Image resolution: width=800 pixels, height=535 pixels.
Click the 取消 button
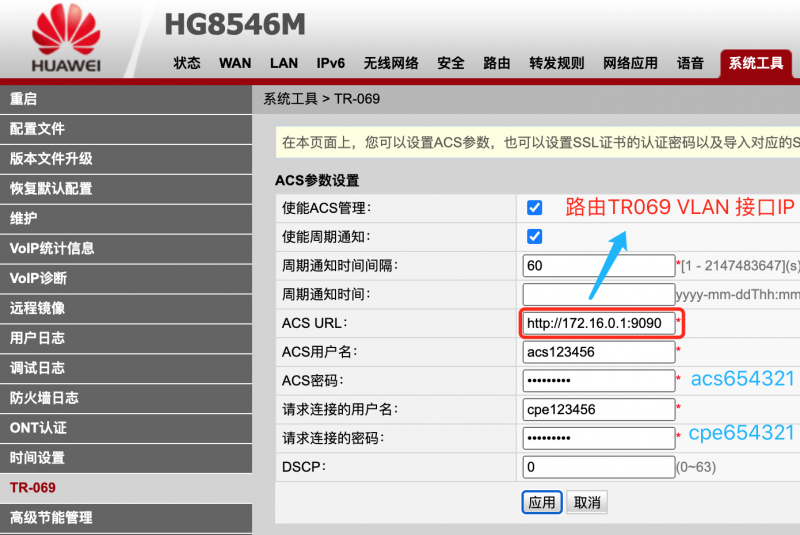587,503
